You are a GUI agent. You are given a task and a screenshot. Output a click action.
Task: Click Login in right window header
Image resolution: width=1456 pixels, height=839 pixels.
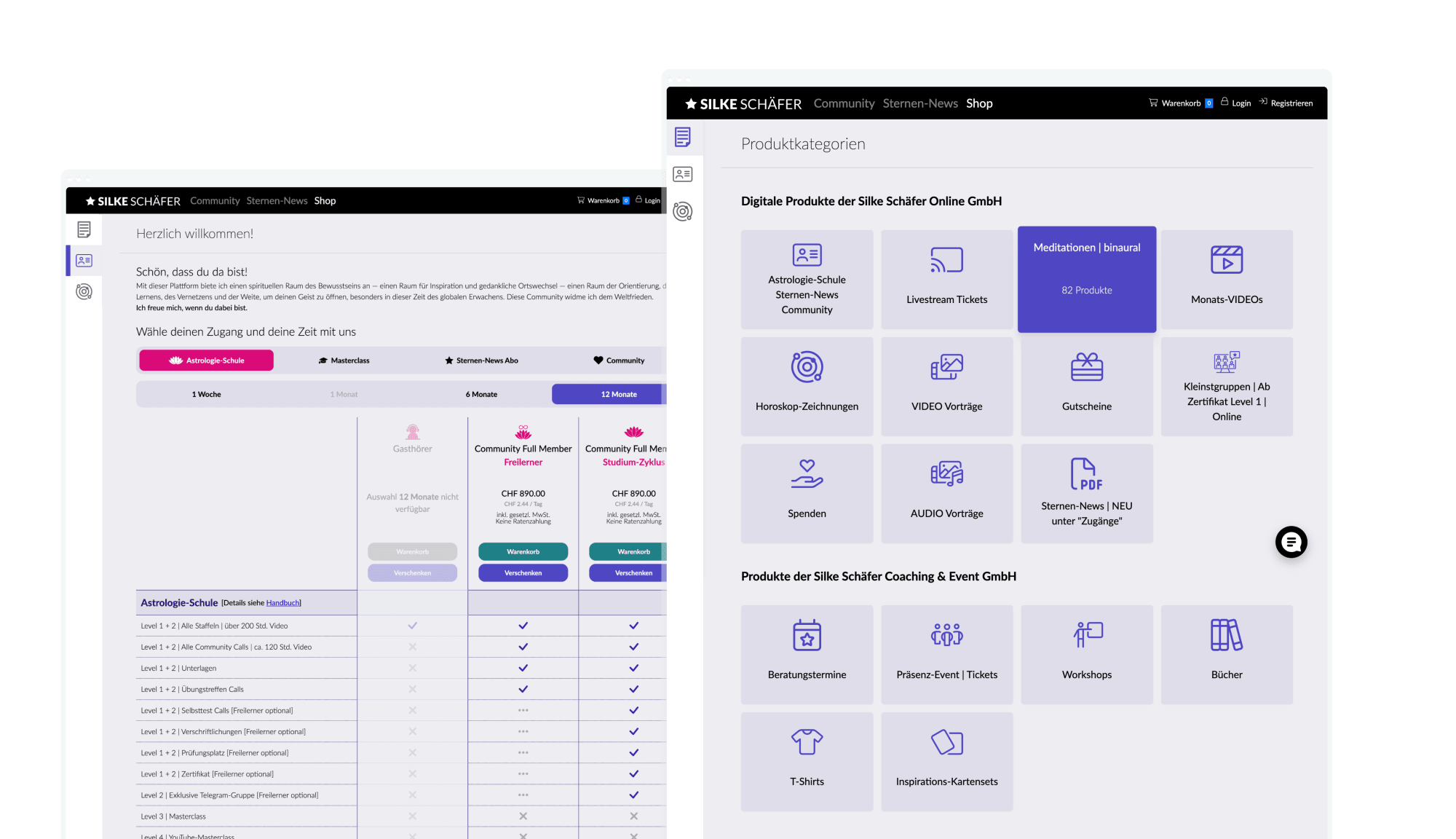point(1236,103)
